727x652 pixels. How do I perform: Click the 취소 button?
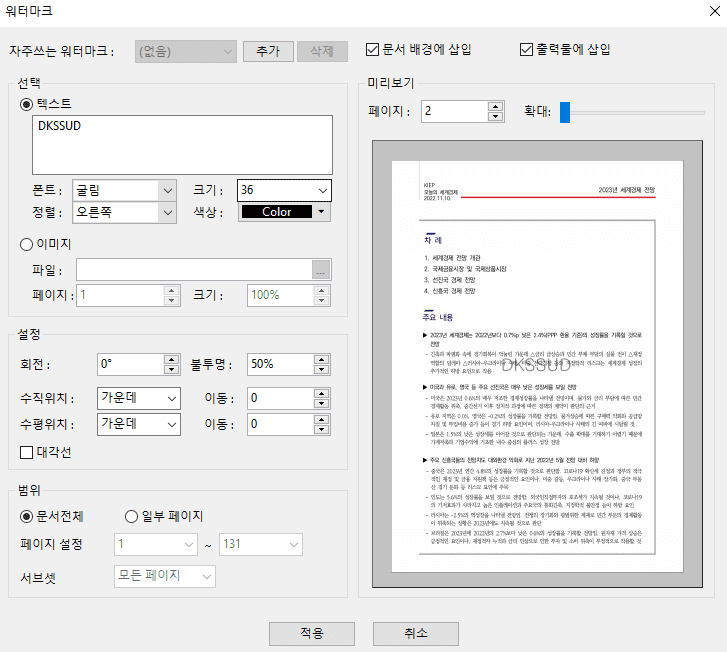pyautogui.click(x=416, y=633)
